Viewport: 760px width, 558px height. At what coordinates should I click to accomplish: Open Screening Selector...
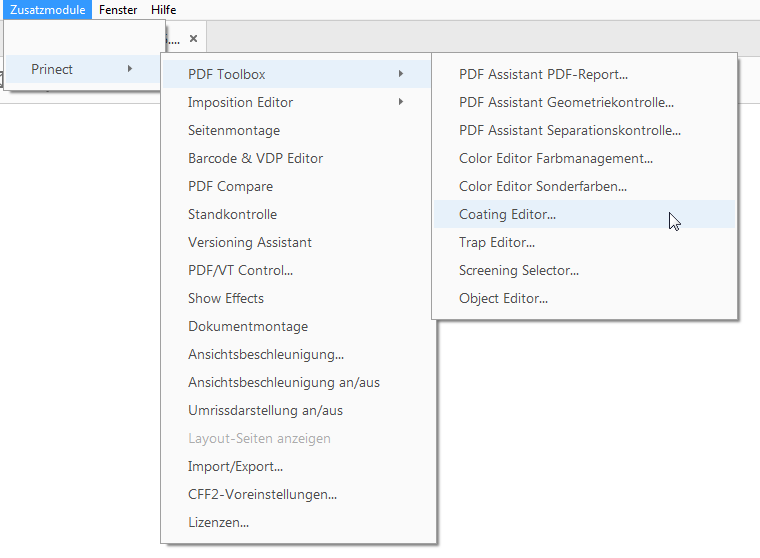pos(584,271)
